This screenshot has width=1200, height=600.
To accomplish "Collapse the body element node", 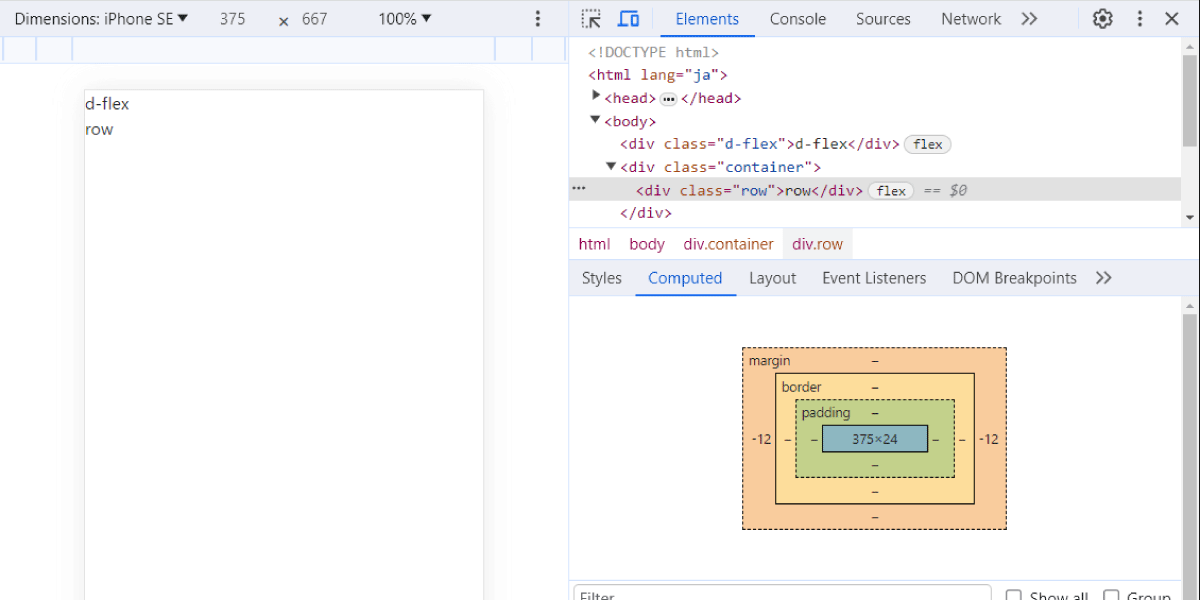I will [596, 120].
